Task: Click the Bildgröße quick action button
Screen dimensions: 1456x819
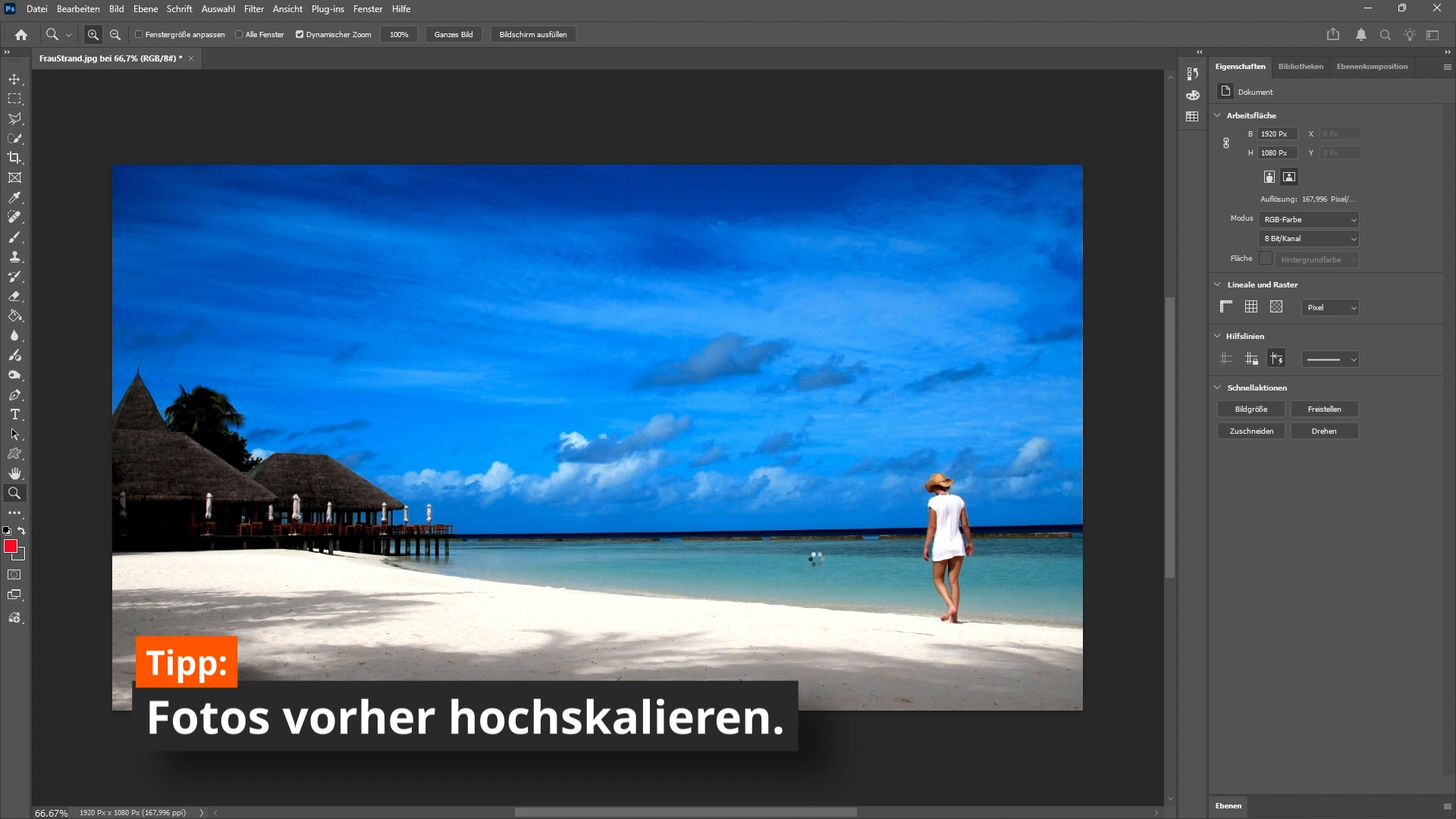Action: [x=1250, y=409]
